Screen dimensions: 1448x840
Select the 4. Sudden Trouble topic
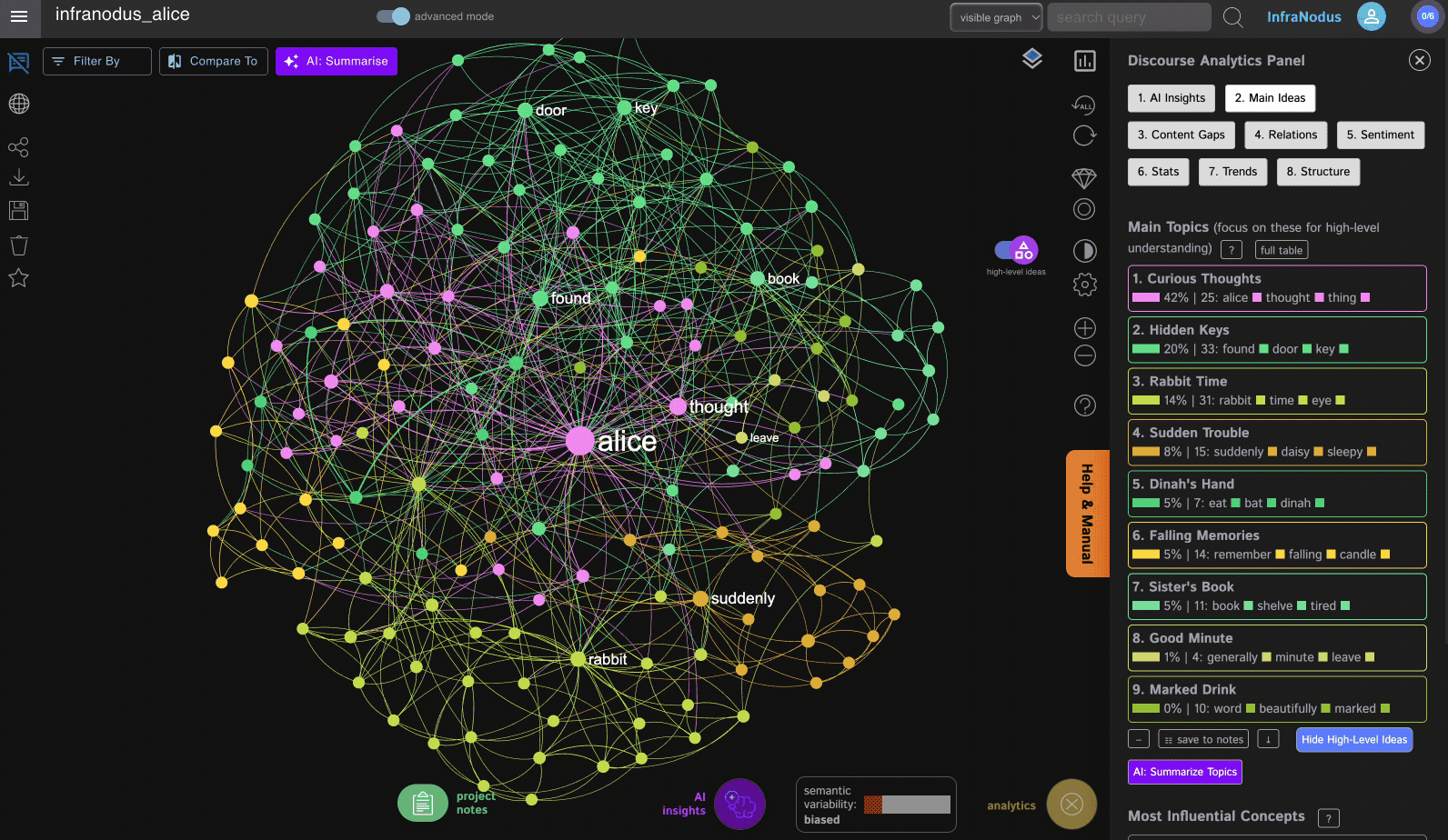coord(1277,442)
